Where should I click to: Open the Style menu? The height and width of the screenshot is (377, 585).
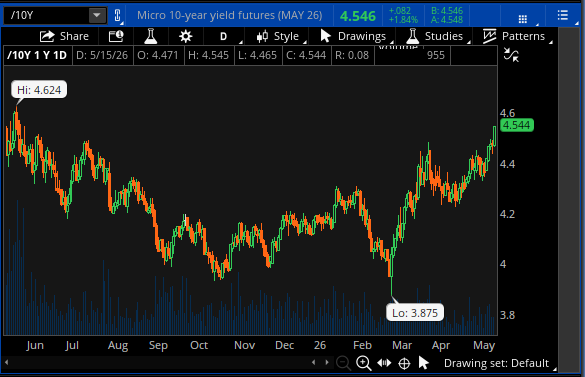coord(278,36)
